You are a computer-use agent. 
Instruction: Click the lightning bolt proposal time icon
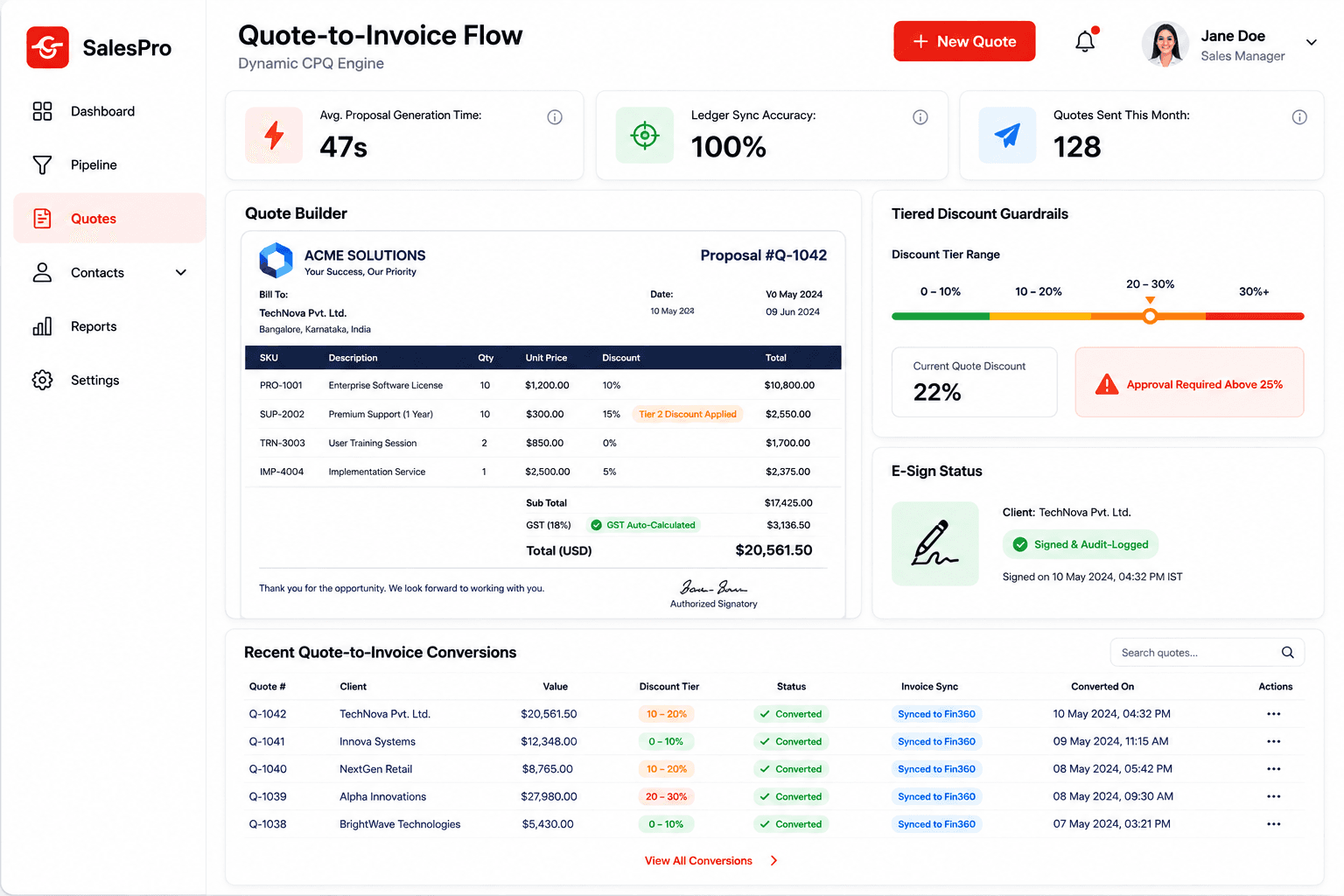pyautogui.click(x=274, y=135)
